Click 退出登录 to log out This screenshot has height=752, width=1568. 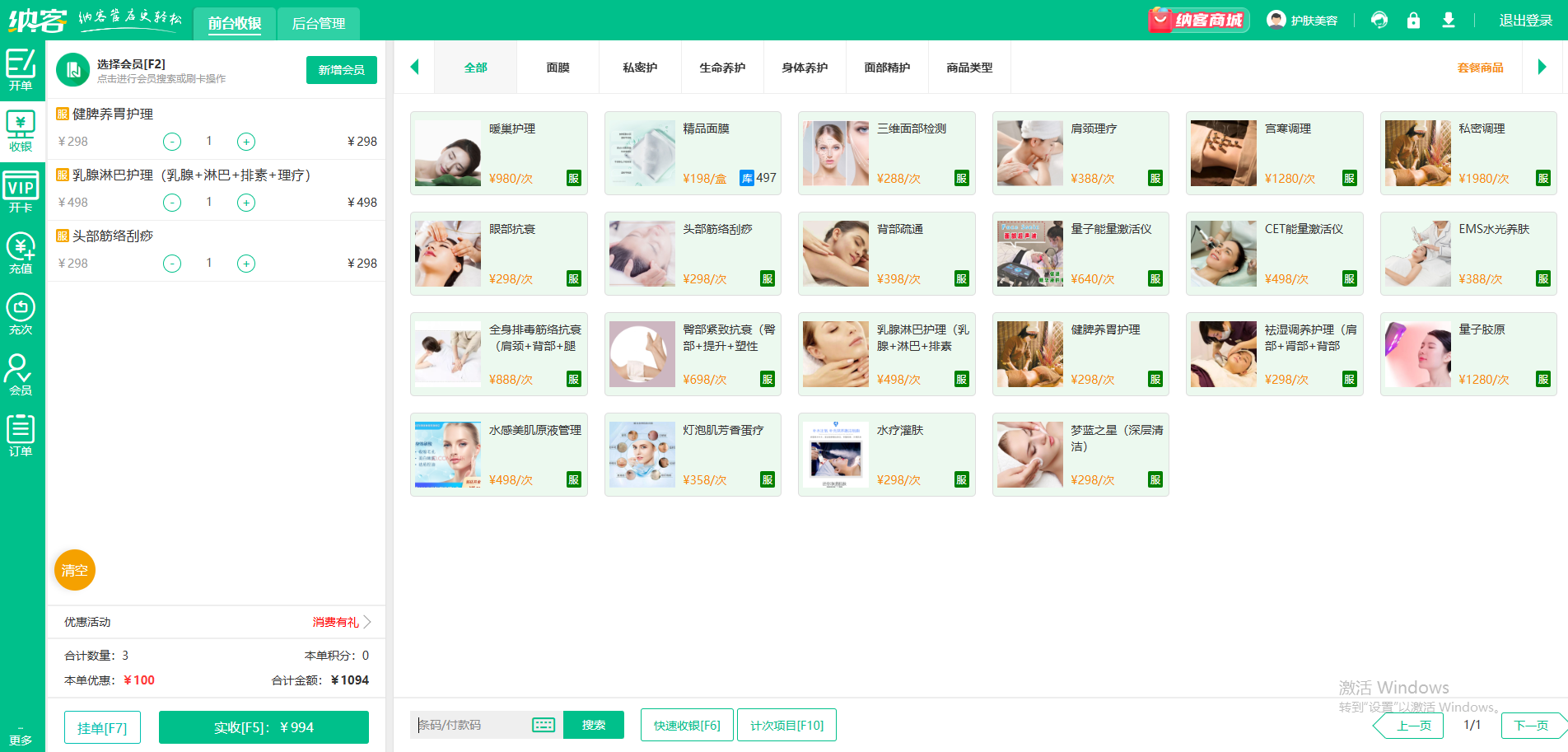(1525, 21)
